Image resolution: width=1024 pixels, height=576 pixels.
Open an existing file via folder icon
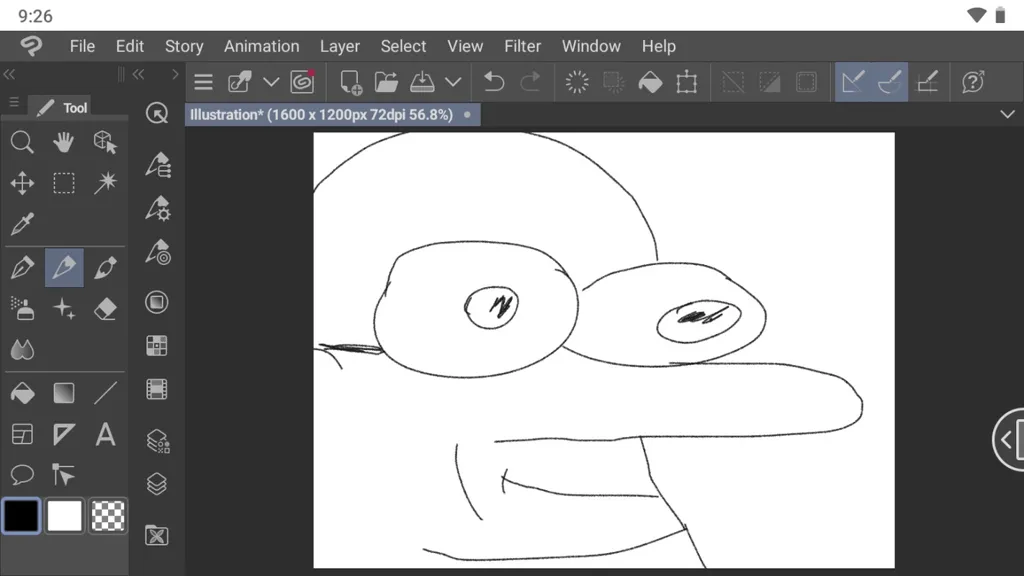386,82
